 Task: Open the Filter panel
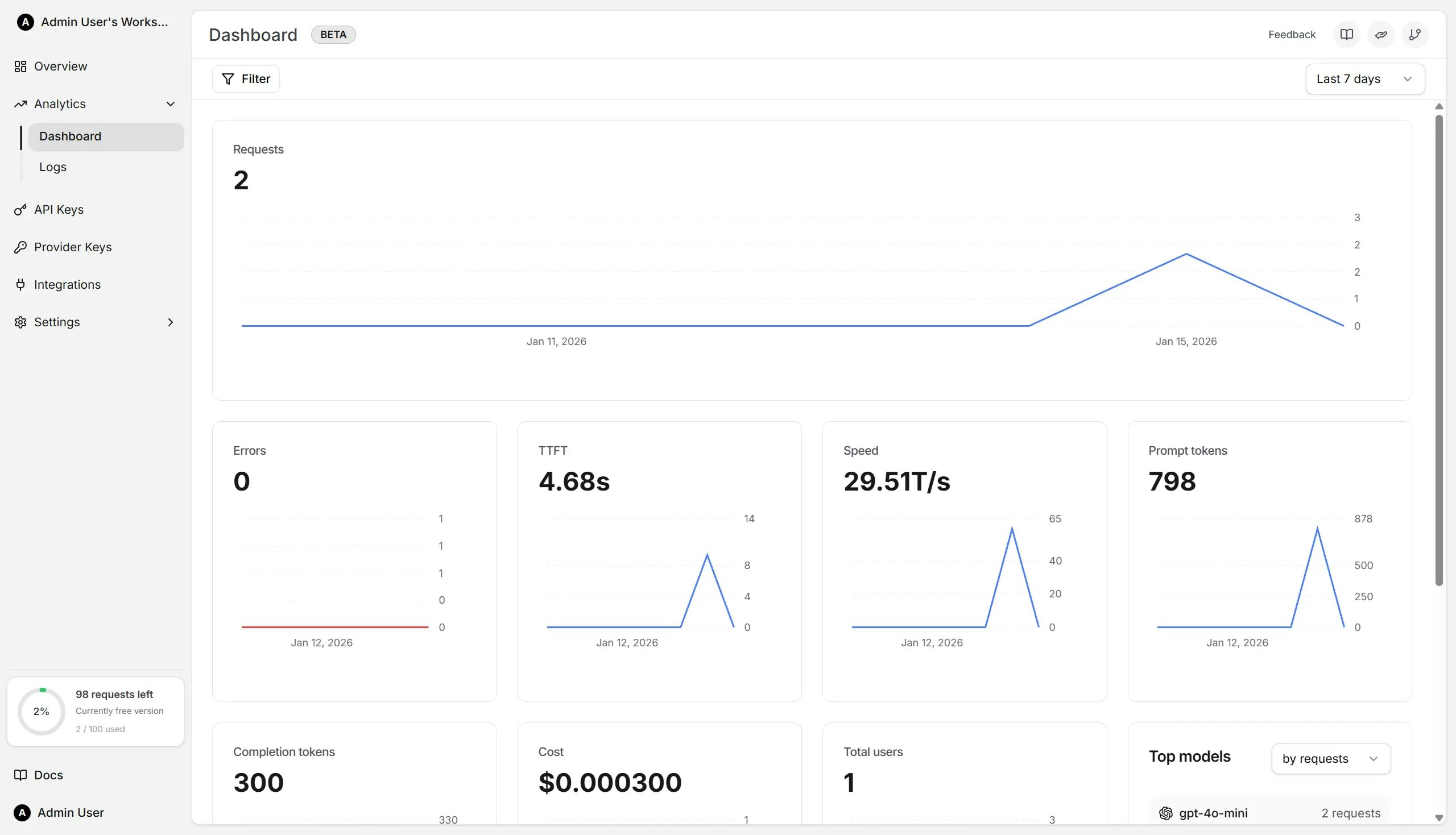point(246,78)
